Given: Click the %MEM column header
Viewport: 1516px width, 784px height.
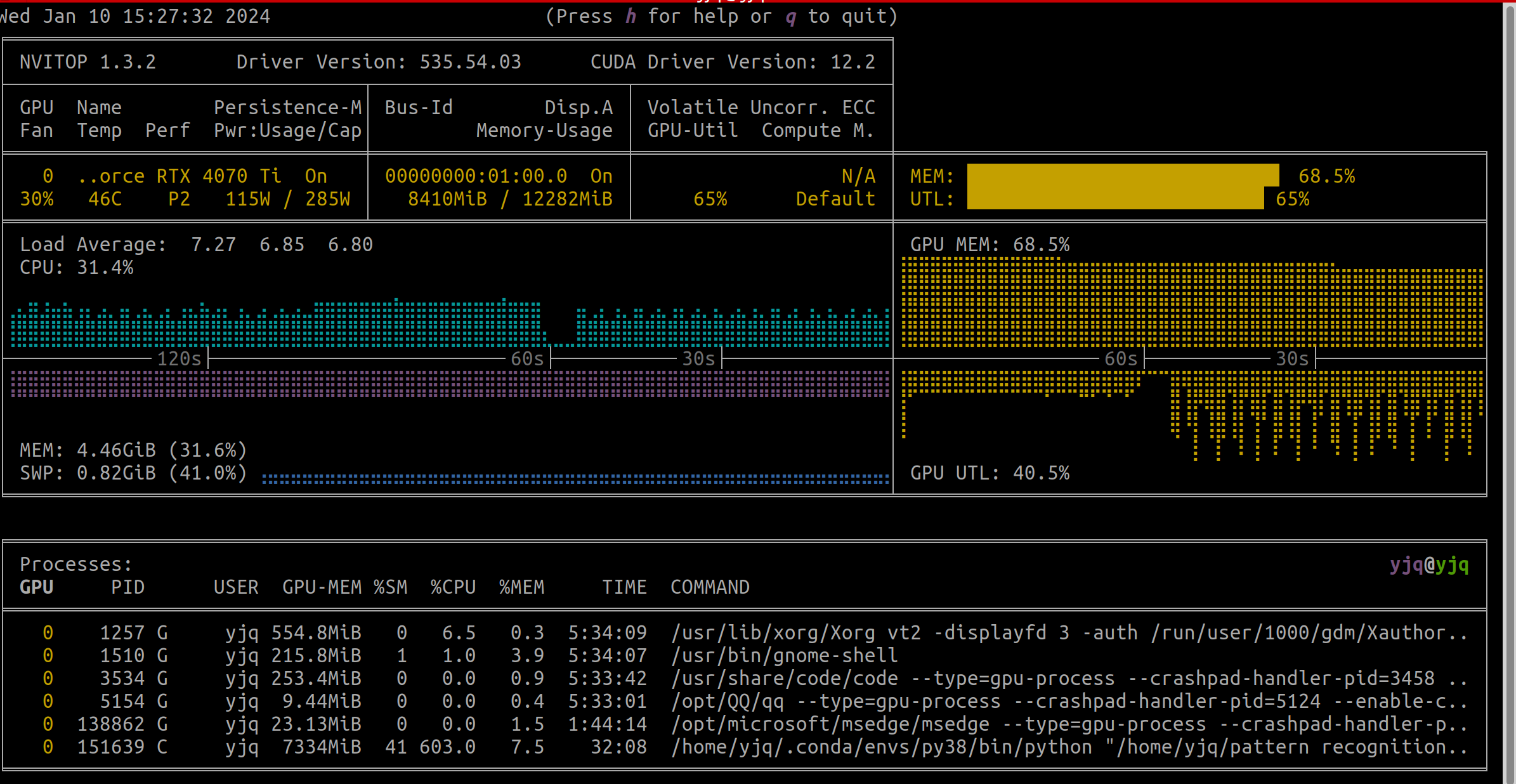Looking at the screenshot, I should (x=521, y=587).
